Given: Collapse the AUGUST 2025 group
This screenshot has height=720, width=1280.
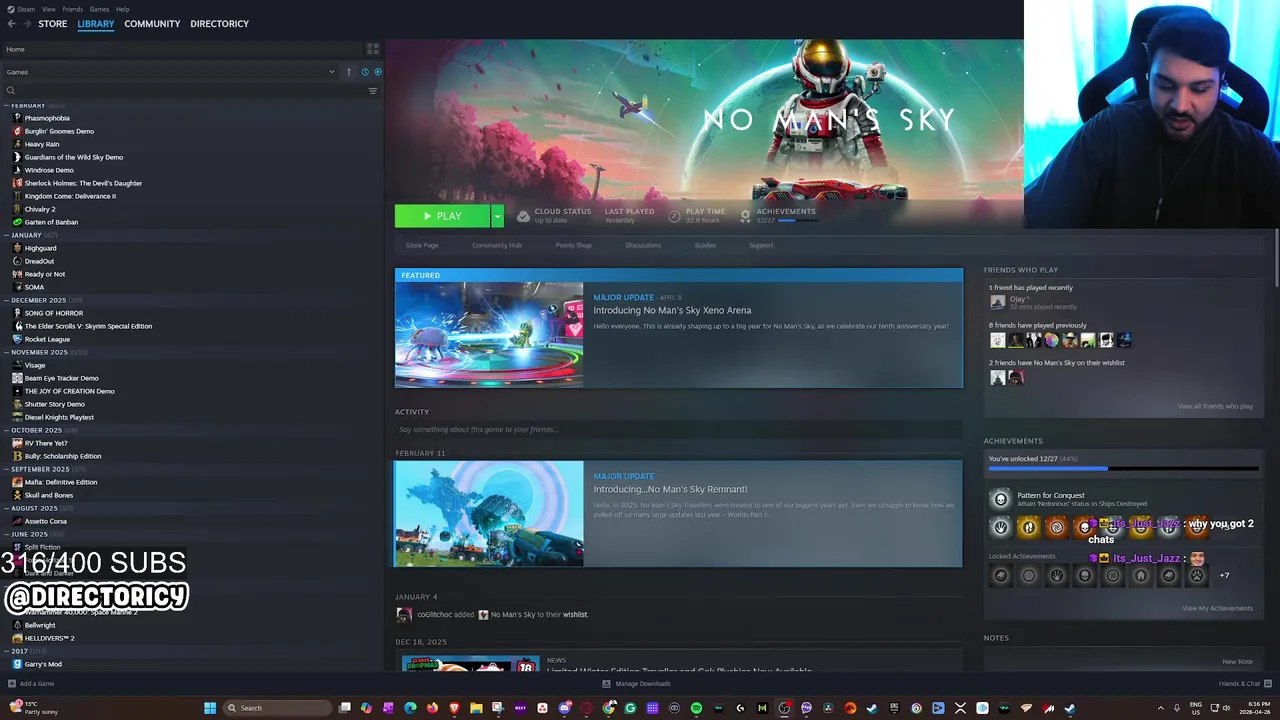Looking at the screenshot, I should [x=7, y=508].
